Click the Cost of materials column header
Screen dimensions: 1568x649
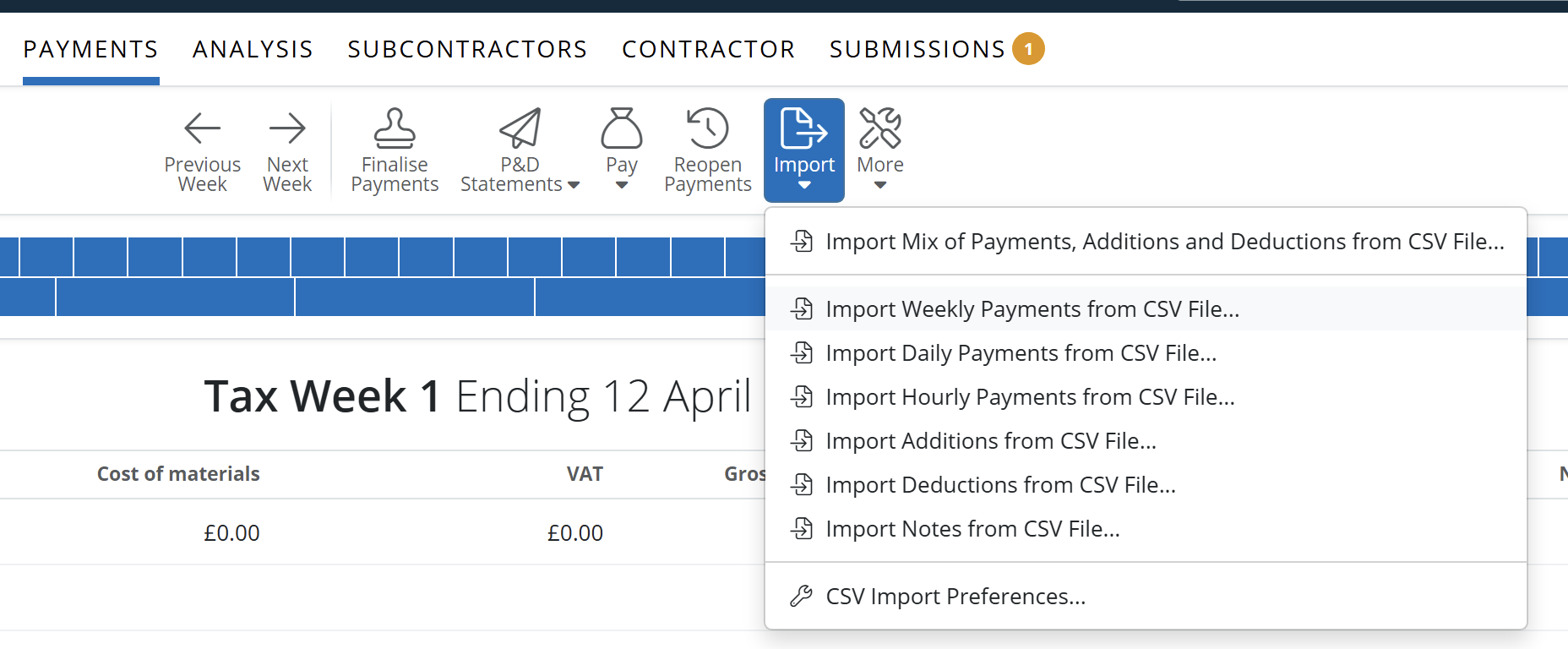tap(178, 474)
